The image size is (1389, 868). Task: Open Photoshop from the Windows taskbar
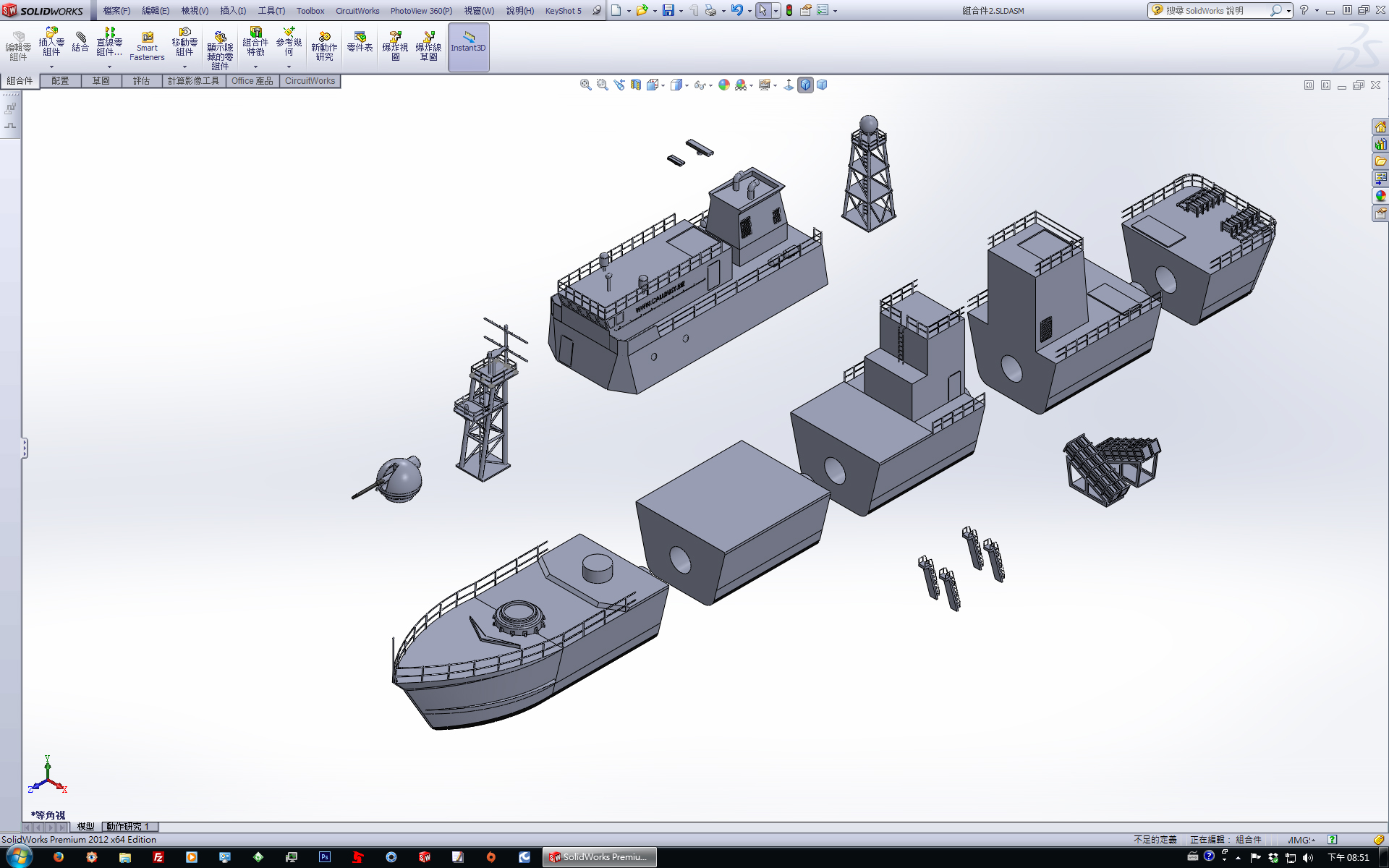pyautogui.click(x=325, y=857)
